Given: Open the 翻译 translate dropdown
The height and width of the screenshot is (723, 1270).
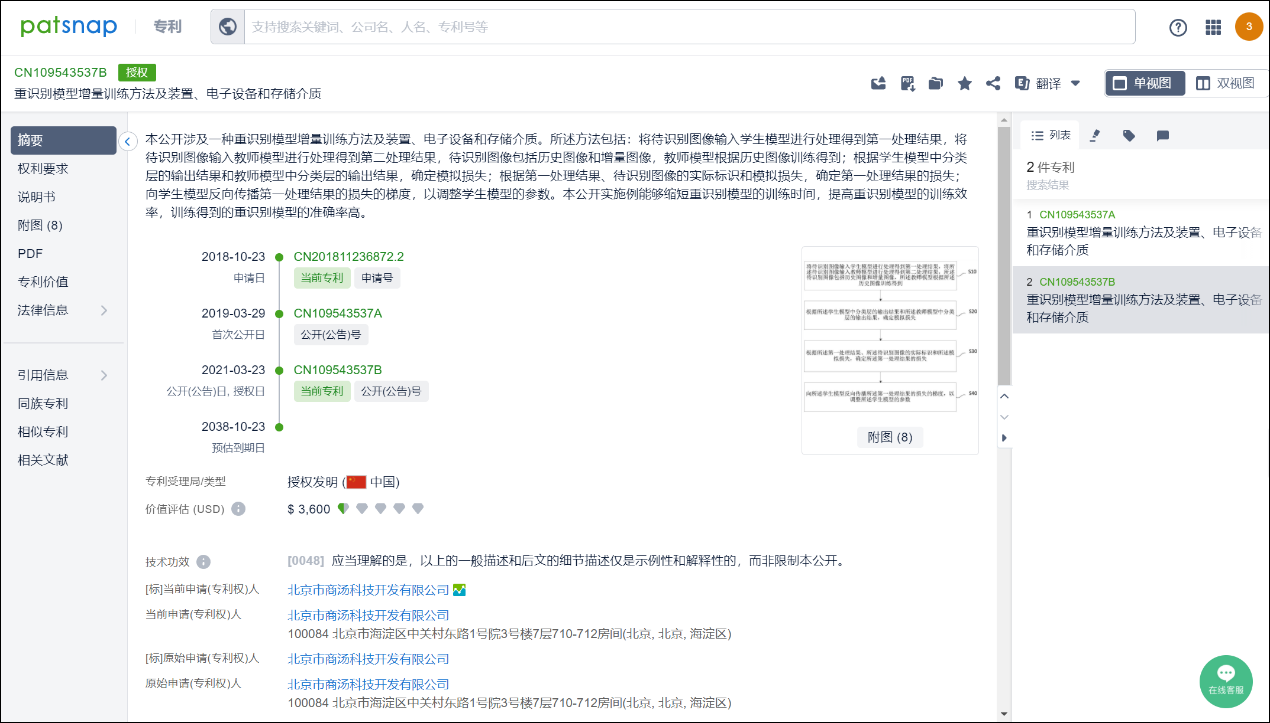Looking at the screenshot, I should click(1048, 83).
